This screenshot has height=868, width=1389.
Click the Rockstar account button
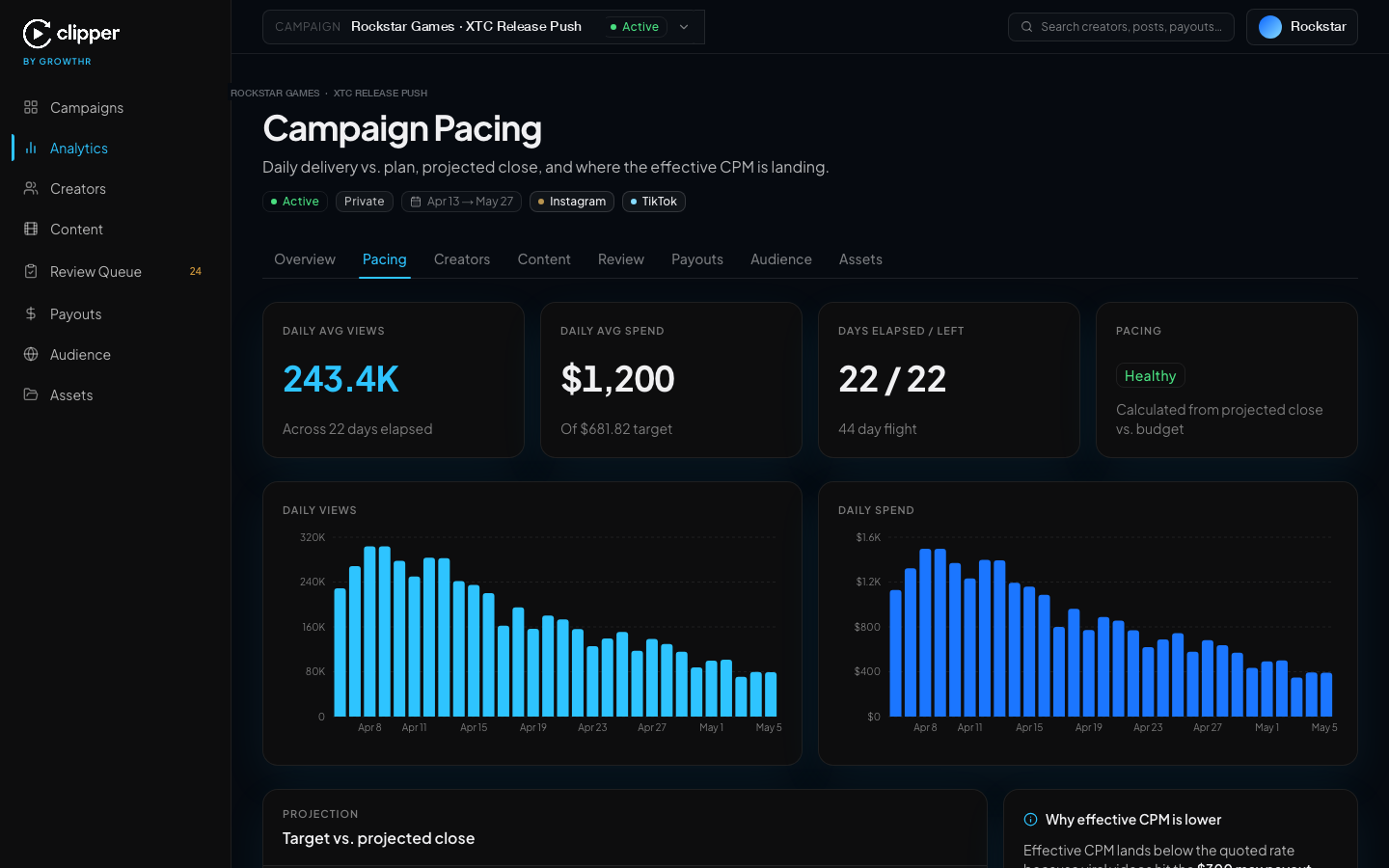tap(1302, 27)
